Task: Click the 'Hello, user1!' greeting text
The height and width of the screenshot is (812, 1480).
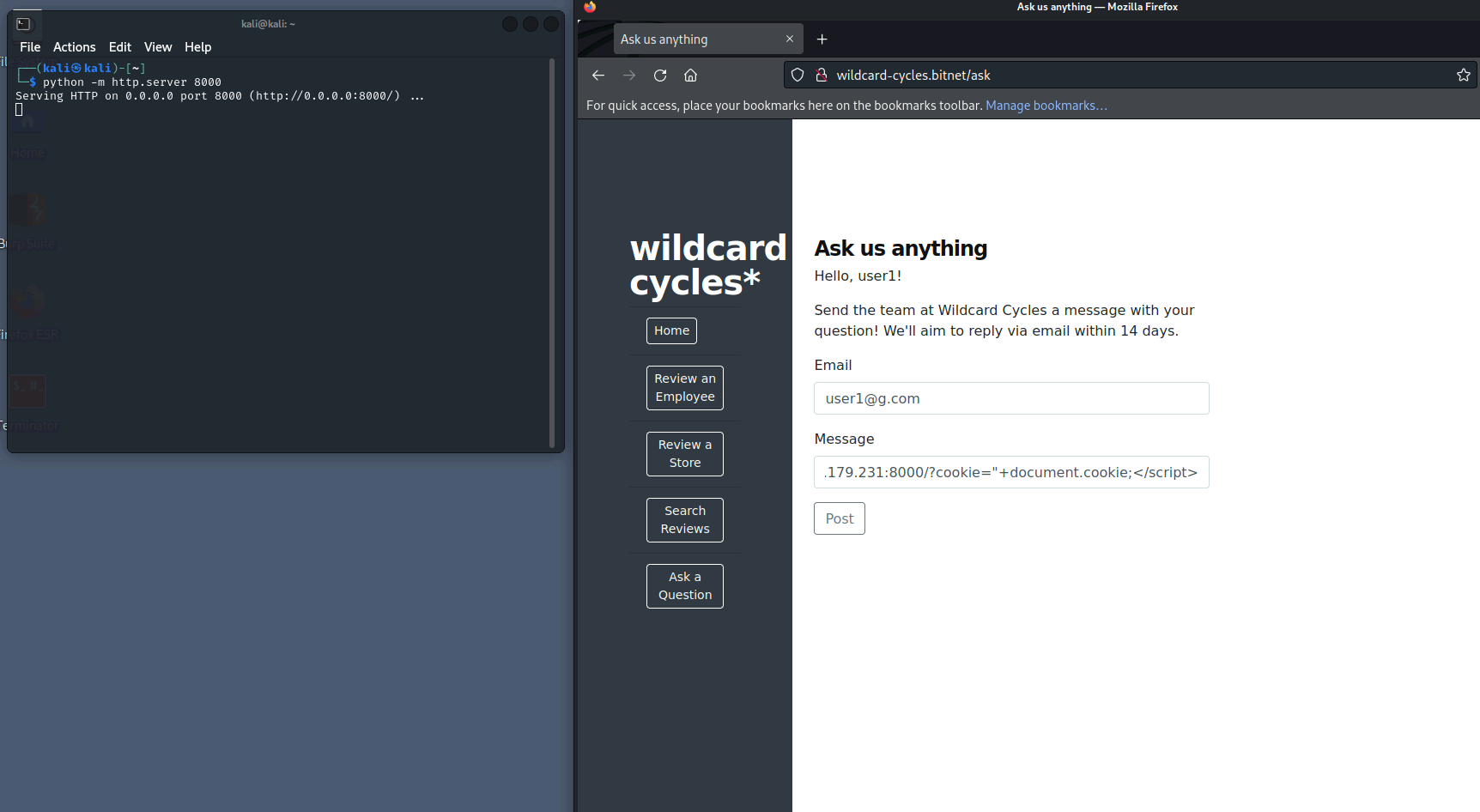Action: [858, 276]
